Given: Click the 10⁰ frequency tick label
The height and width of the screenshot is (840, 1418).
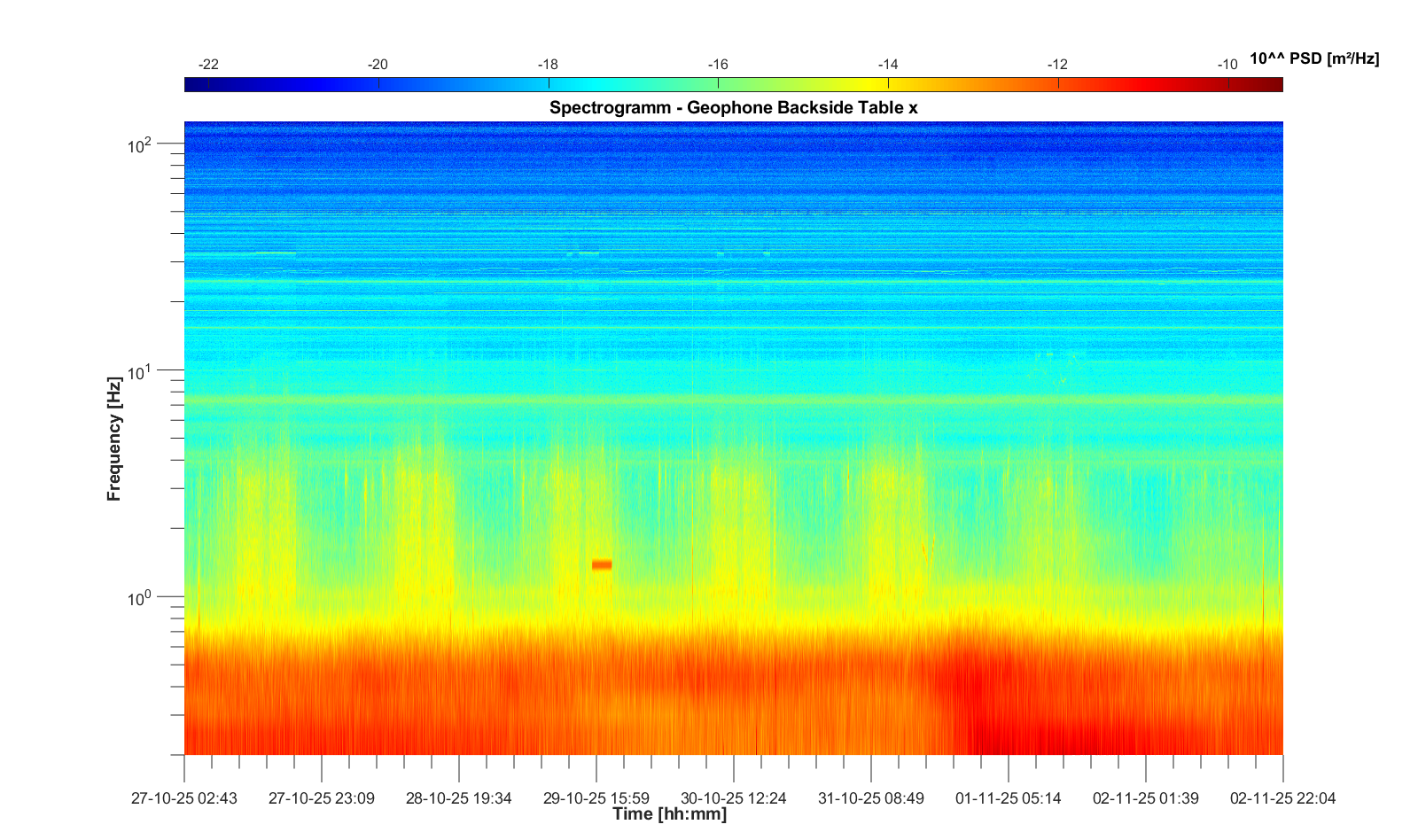Looking at the screenshot, I should tap(140, 599).
